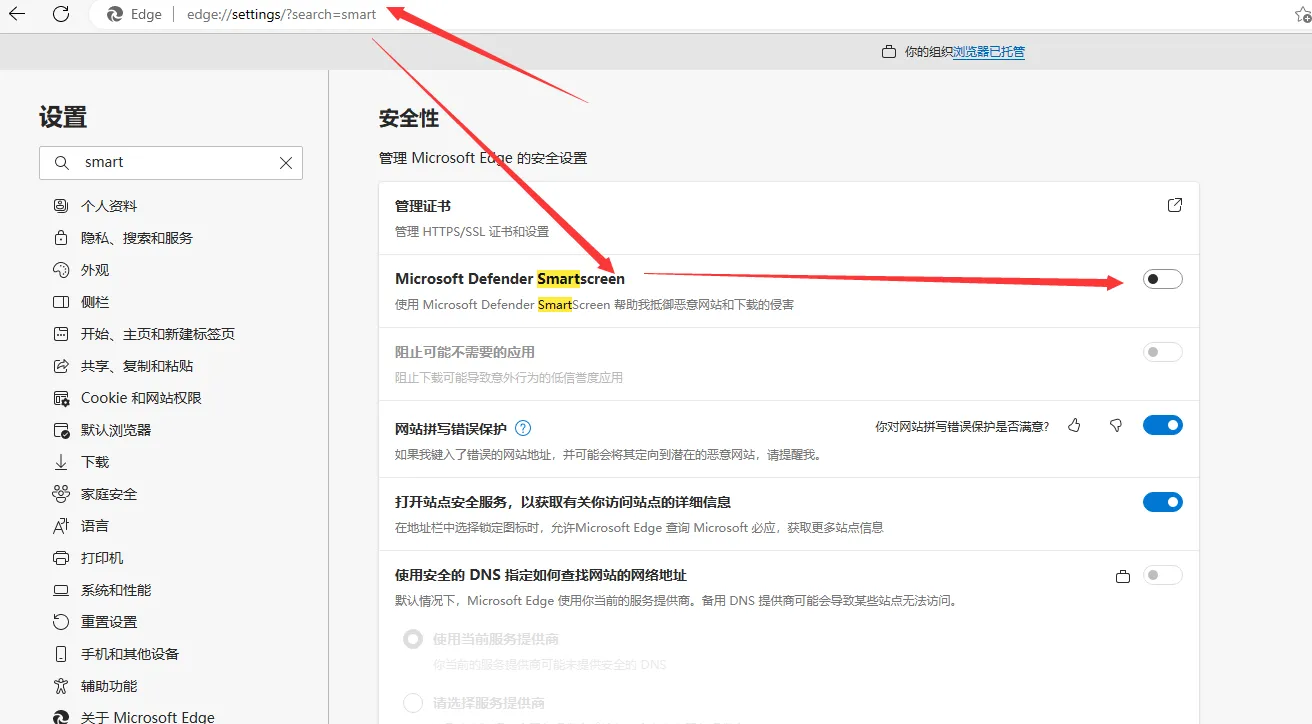Click the 共享 share icon in sidebar
Viewport: 1312px width, 724px height.
click(x=61, y=366)
